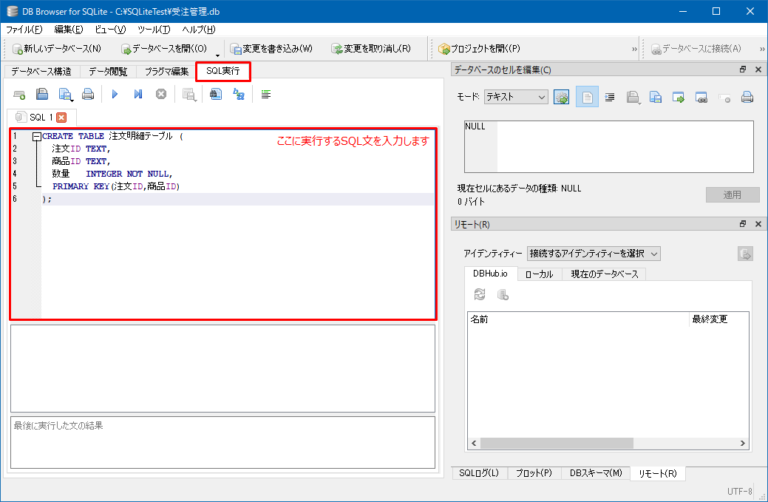Expand the overflow chevron after データベースに接続
The height and width of the screenshot is (502, 768).
point(762,49)
